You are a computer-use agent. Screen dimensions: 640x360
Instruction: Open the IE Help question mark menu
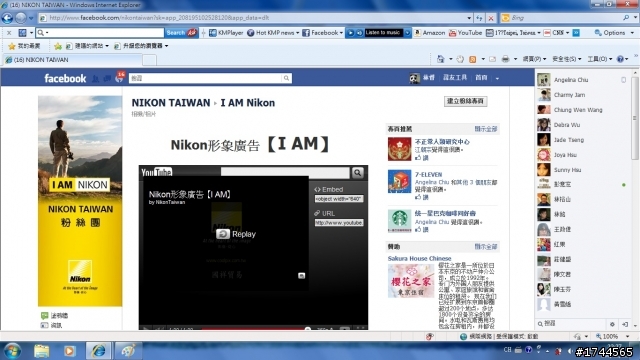click(x=622, y=59)
